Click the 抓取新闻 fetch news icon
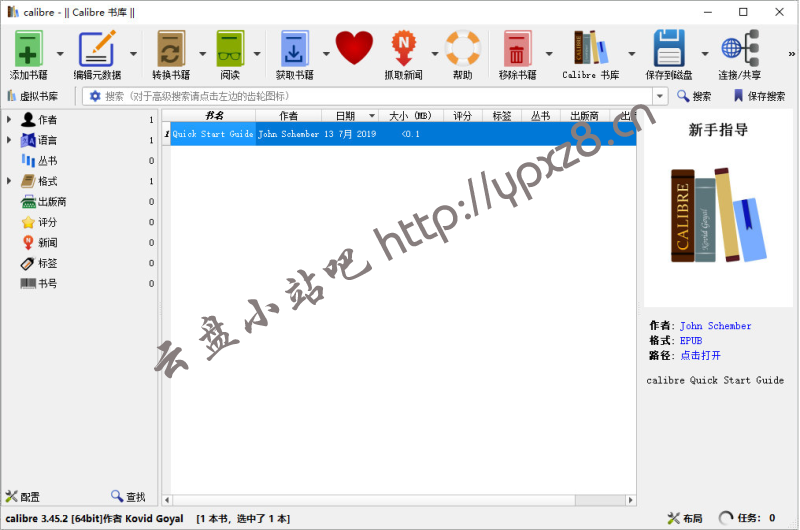 404,48
